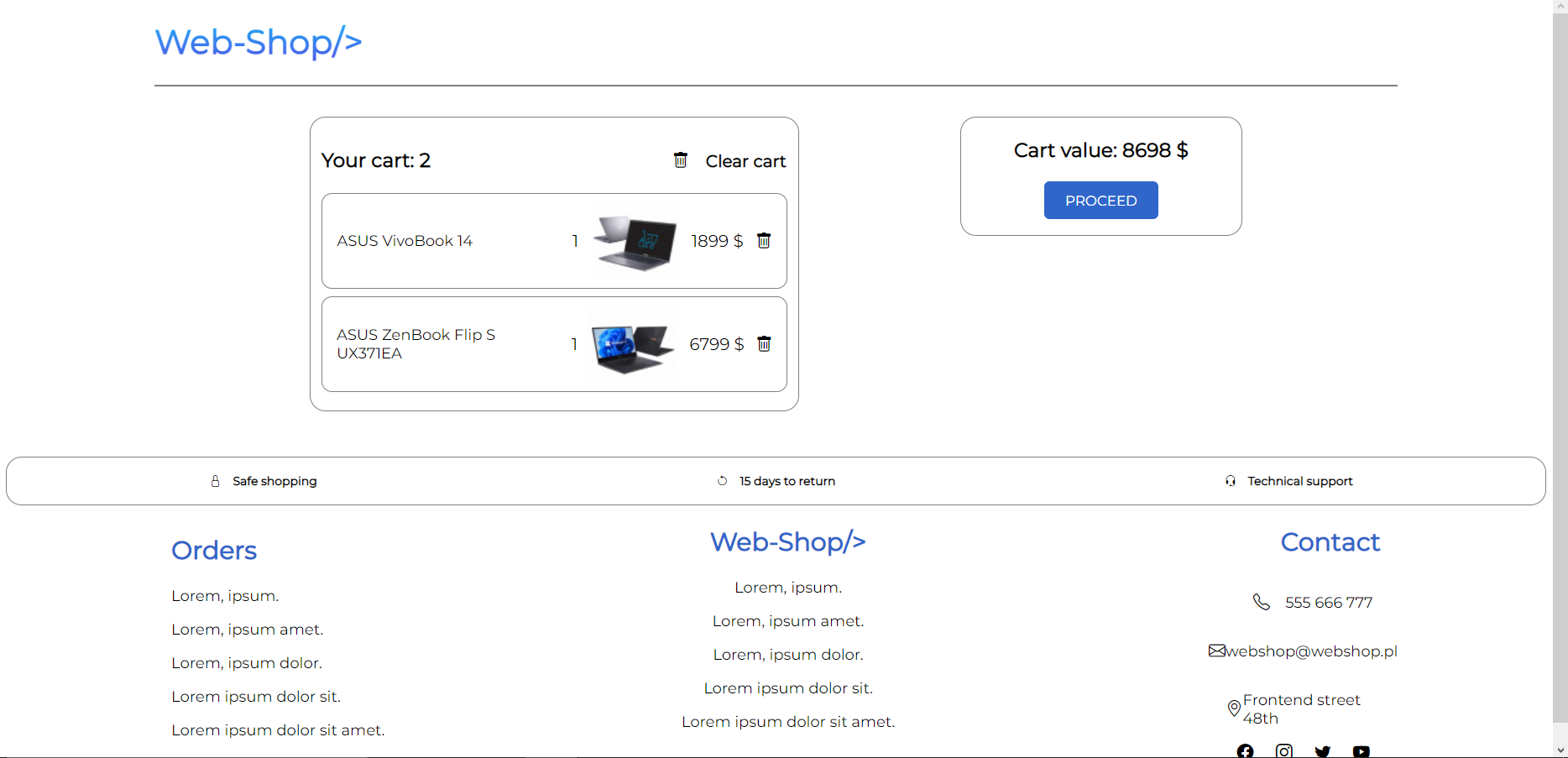Click the phone icon in Contact section
1568x758 pixels.
1261,602
